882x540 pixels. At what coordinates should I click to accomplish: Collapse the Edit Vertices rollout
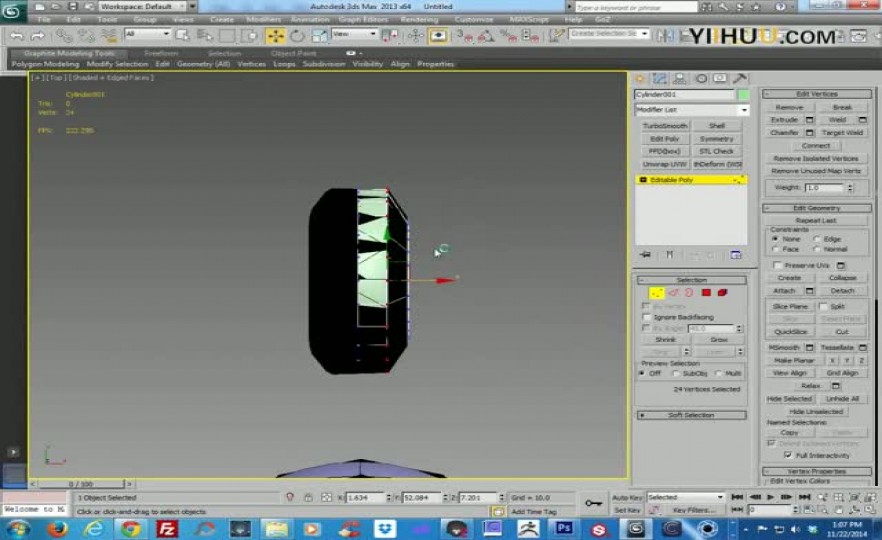[x=817, y=94]
